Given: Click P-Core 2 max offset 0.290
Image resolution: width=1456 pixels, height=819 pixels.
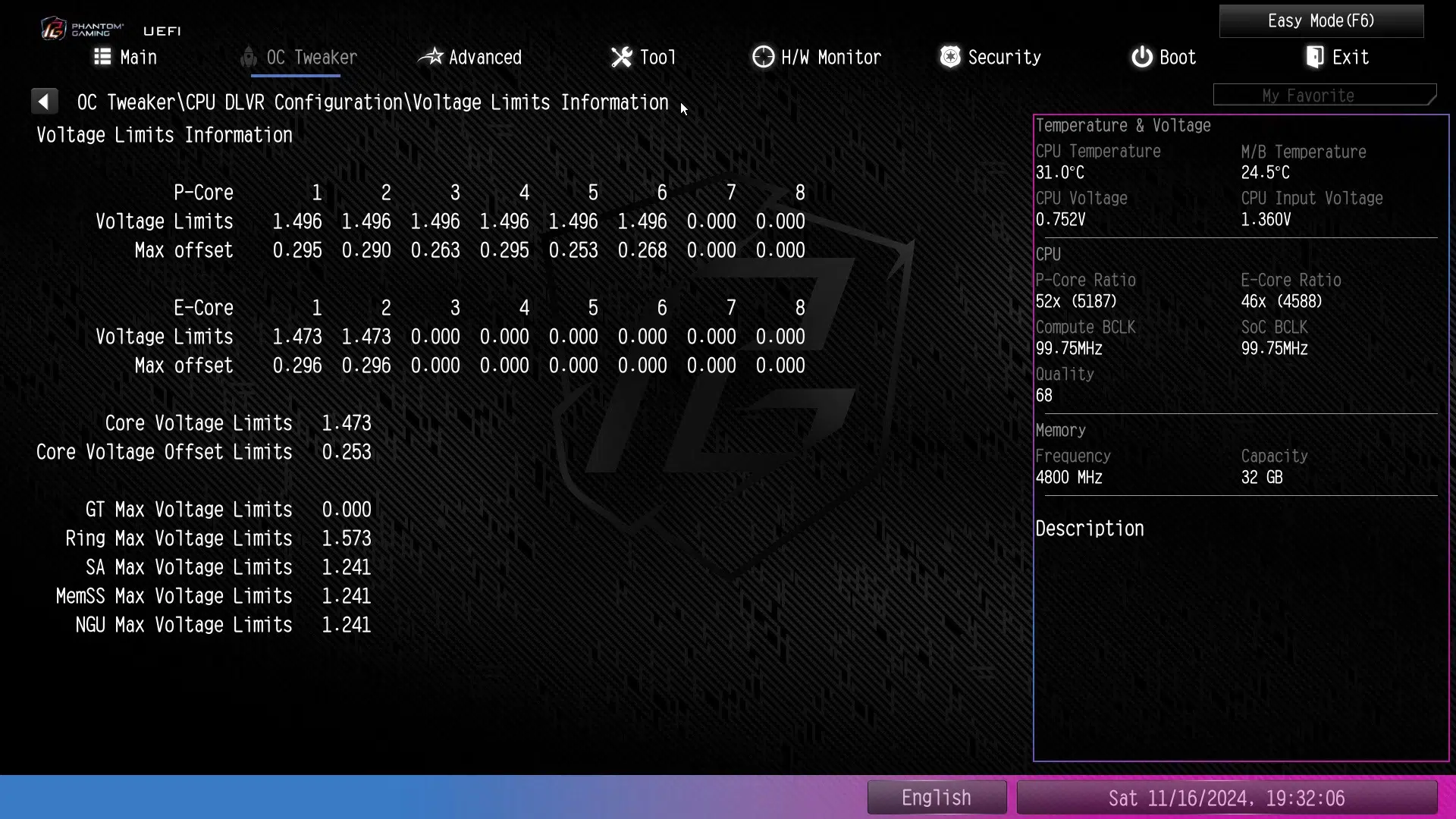Looking at the screenshot, I should coord(366,250).
